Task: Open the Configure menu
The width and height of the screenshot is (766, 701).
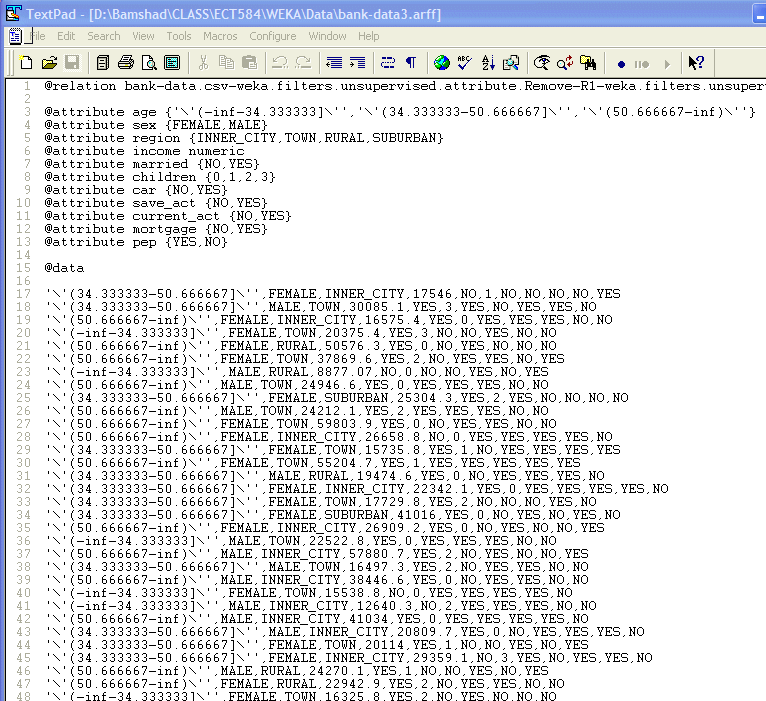Action: [x=273, y=36]
